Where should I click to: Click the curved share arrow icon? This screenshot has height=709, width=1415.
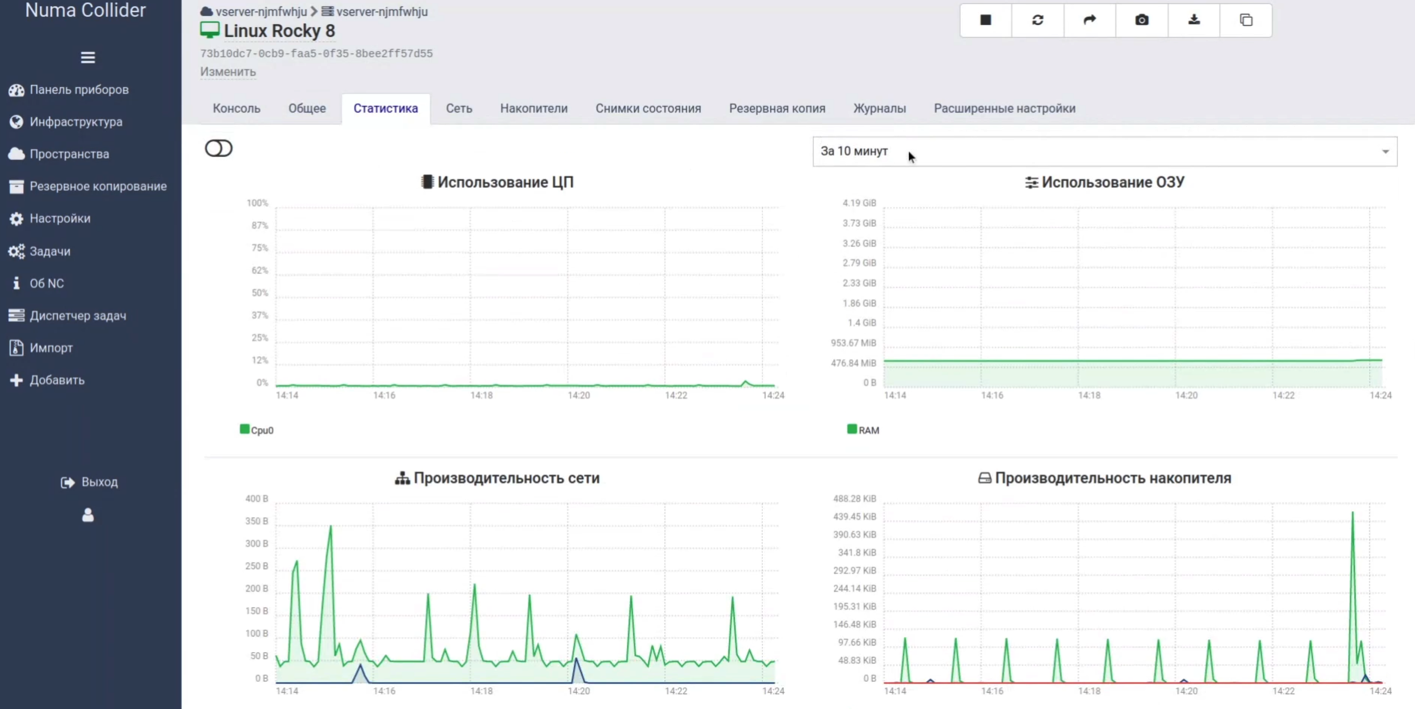(x=1090, y=20)
